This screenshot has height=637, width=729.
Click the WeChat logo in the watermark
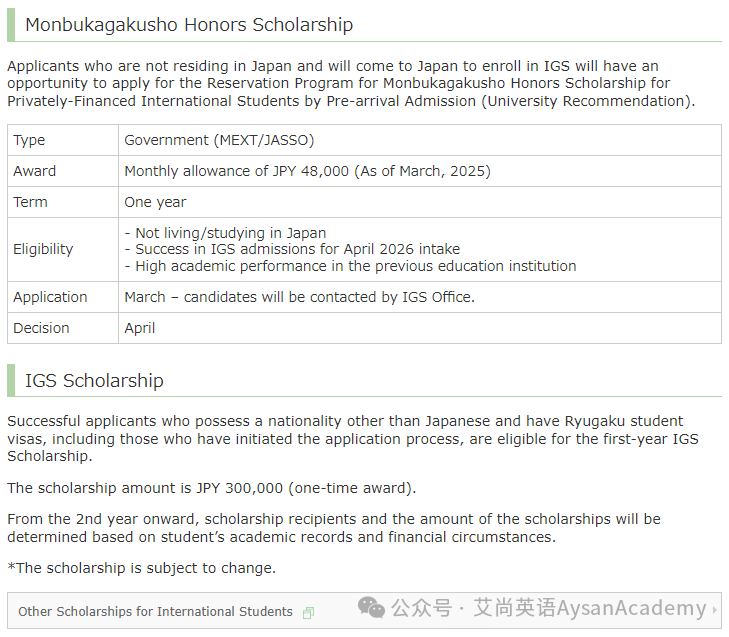click(371, 608)
